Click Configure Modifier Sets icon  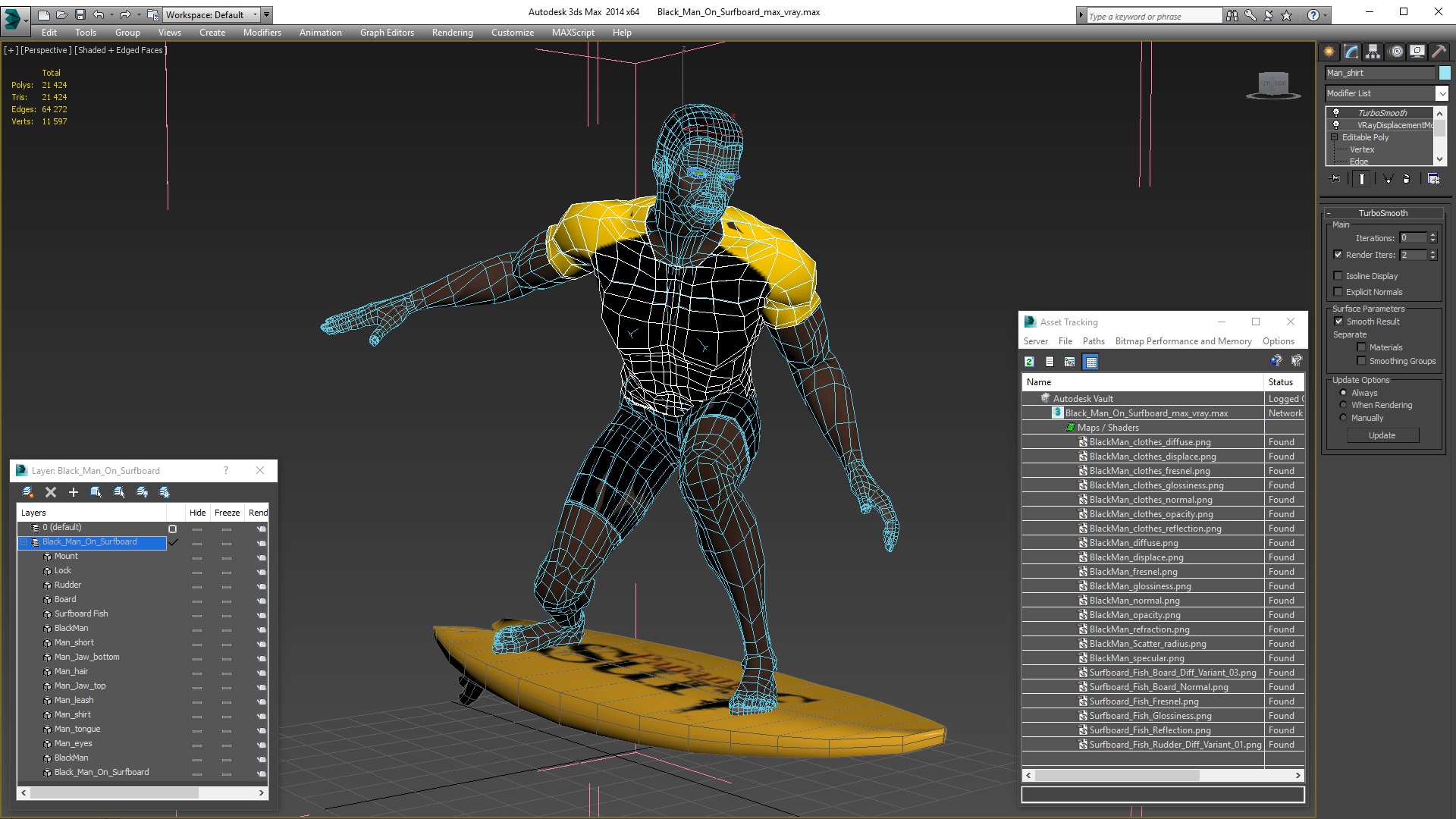[1433, 179]
